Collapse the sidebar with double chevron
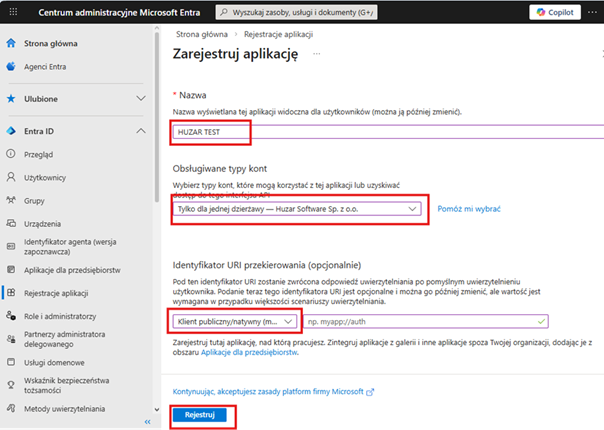The image size is (604, 430). point(148,422)
